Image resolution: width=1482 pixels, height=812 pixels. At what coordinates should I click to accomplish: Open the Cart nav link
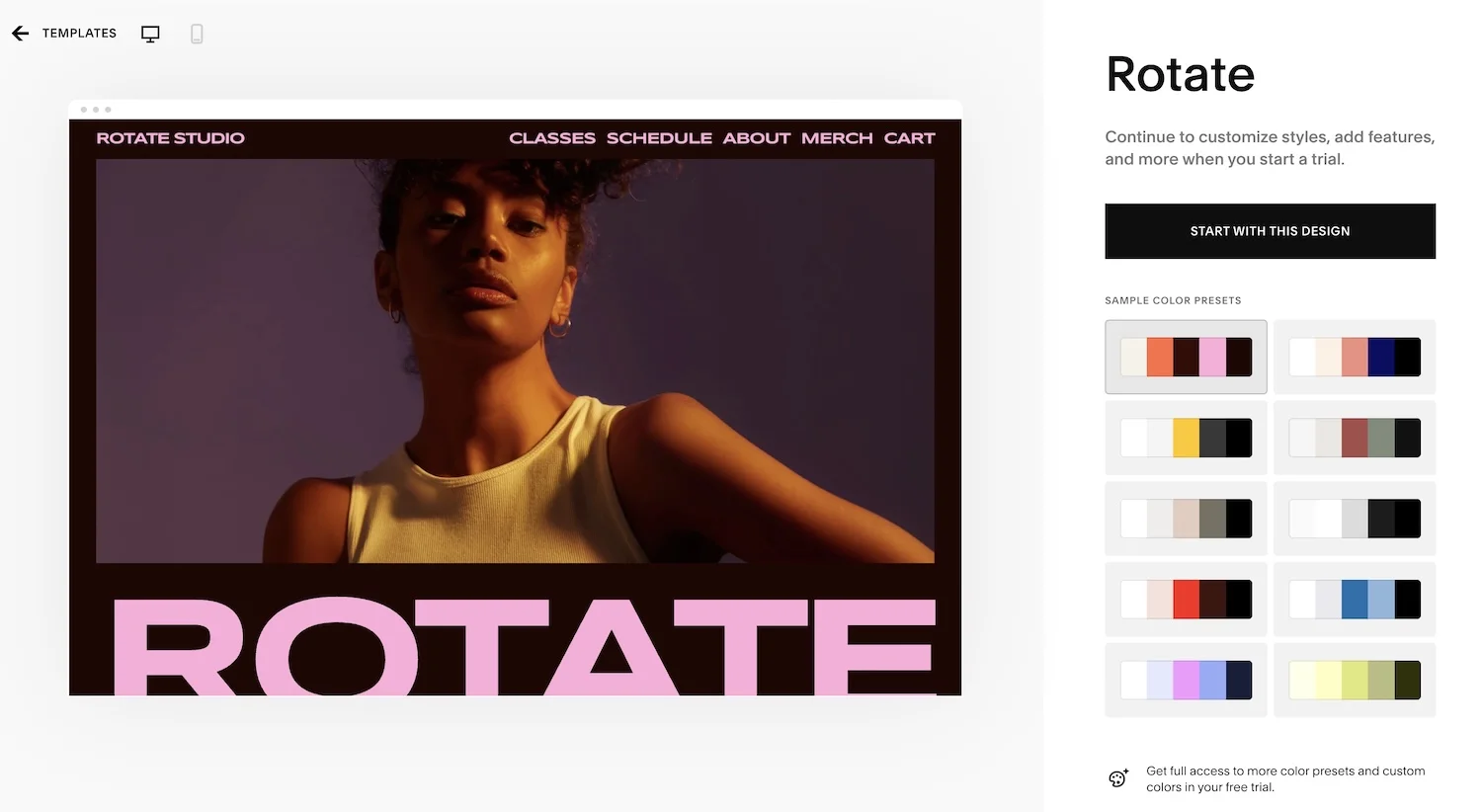pos(909,138)
